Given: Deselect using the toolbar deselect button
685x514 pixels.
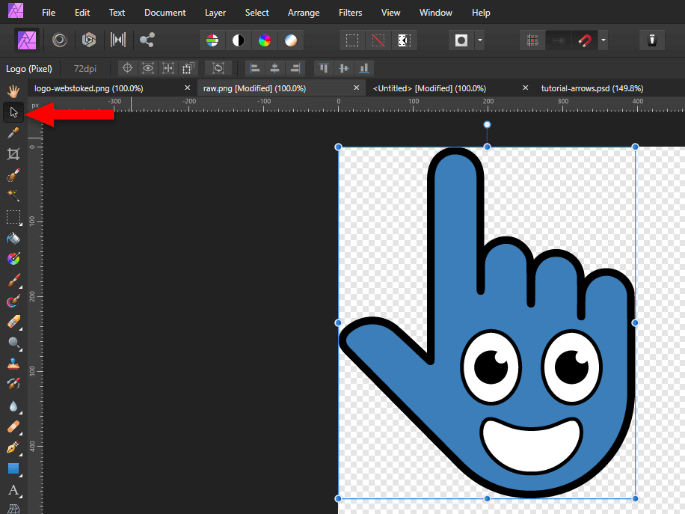Looking at the screenshot, I should [377, 40].
